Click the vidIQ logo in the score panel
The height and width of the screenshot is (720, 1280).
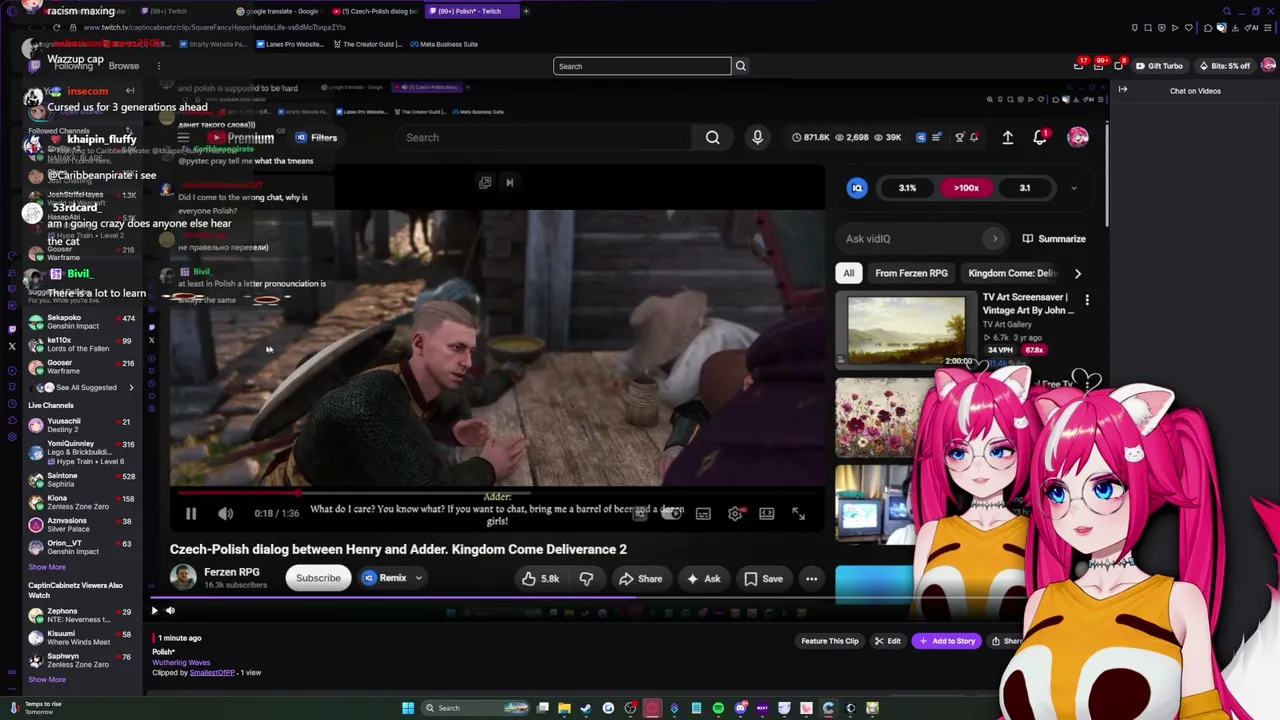pyautogui.click(x=857, y=188)
